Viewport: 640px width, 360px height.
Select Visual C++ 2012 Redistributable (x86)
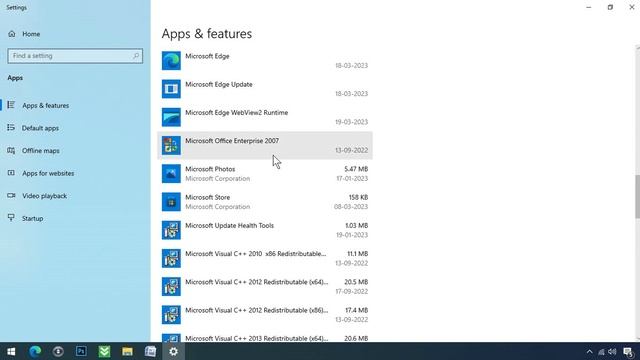(x=264, y=315)
